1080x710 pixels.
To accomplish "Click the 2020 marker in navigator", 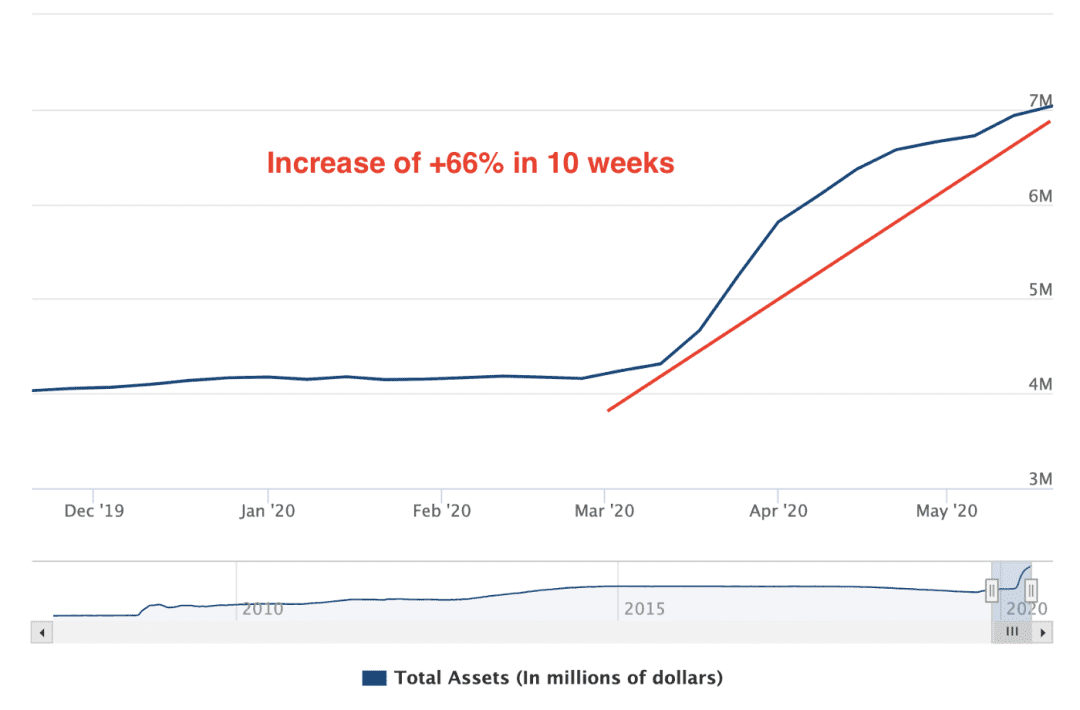I will coord(1027,609).
